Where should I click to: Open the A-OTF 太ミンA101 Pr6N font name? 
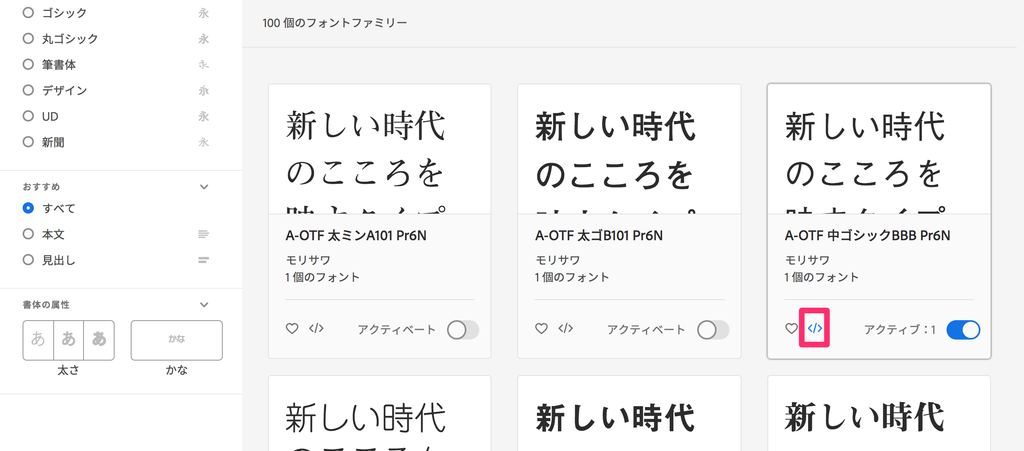[356, 236]
